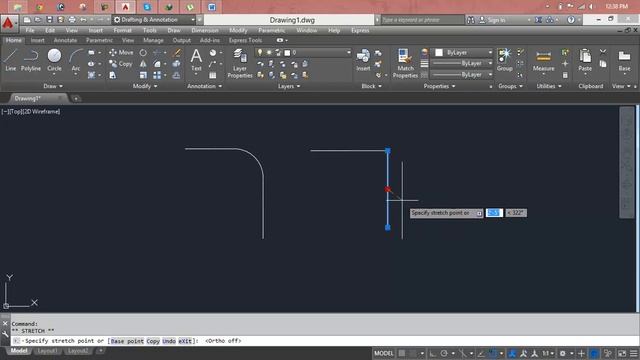Open the ByLayer lineweight dropdown
The image size is (640, 360).
coord(463,64)
